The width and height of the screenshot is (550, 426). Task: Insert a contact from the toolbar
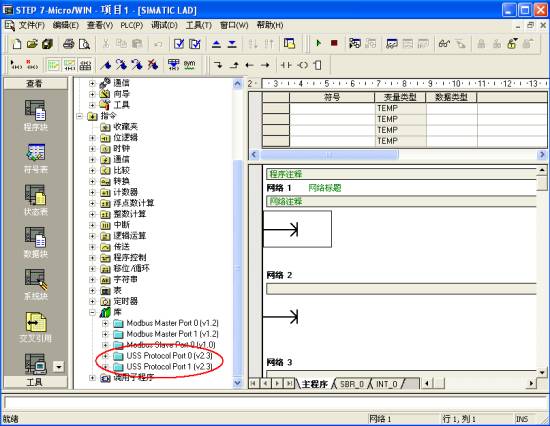tap(286, 65)
